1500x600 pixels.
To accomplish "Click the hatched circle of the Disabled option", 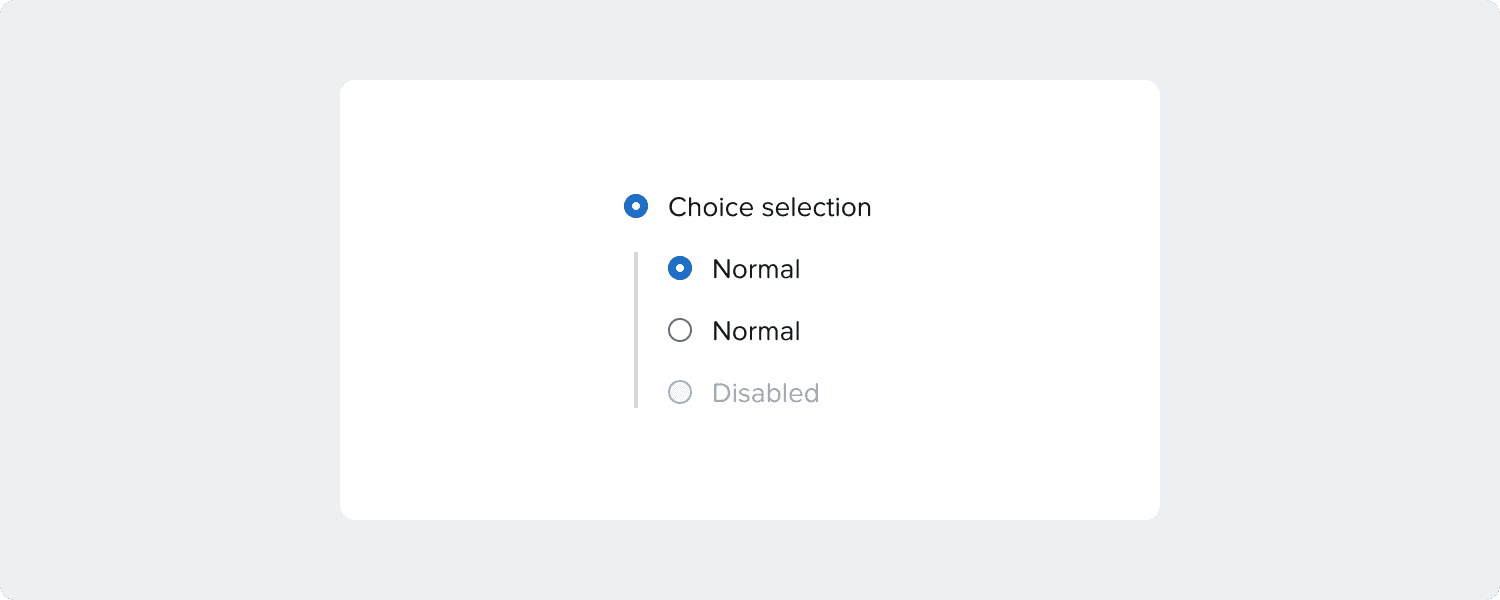I will pos(680,393).
